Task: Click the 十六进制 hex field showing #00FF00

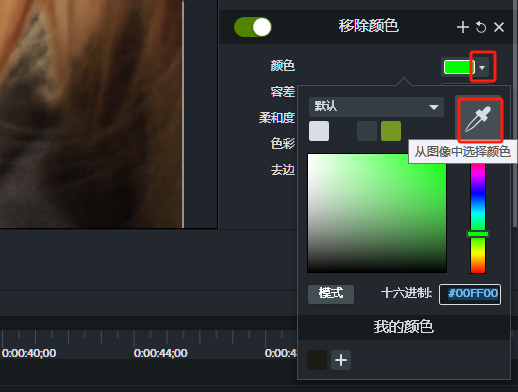Action: point(470,294)
